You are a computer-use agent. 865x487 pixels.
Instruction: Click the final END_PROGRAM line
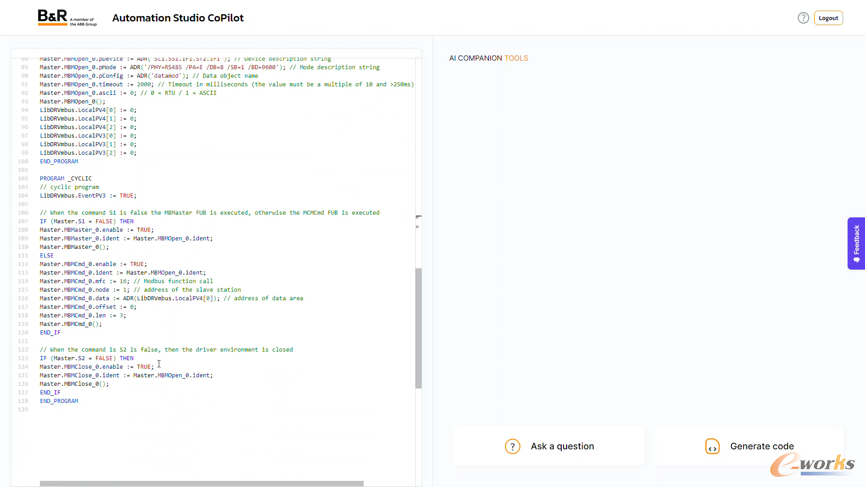pos(59,401)
